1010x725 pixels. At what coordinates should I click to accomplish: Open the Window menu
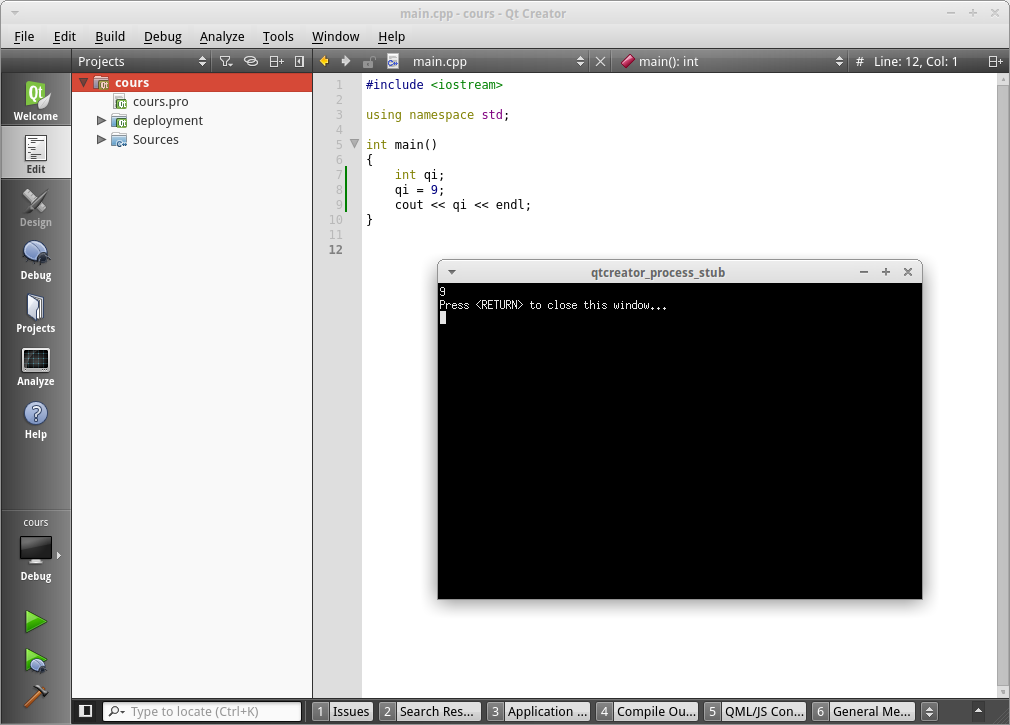click(x=335, y=37)
